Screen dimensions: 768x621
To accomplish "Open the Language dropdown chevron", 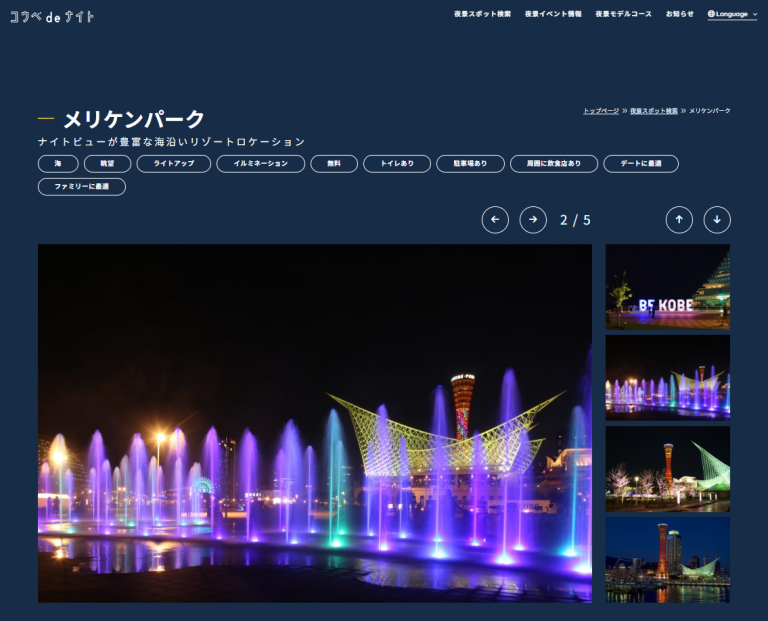I will 755,14.
